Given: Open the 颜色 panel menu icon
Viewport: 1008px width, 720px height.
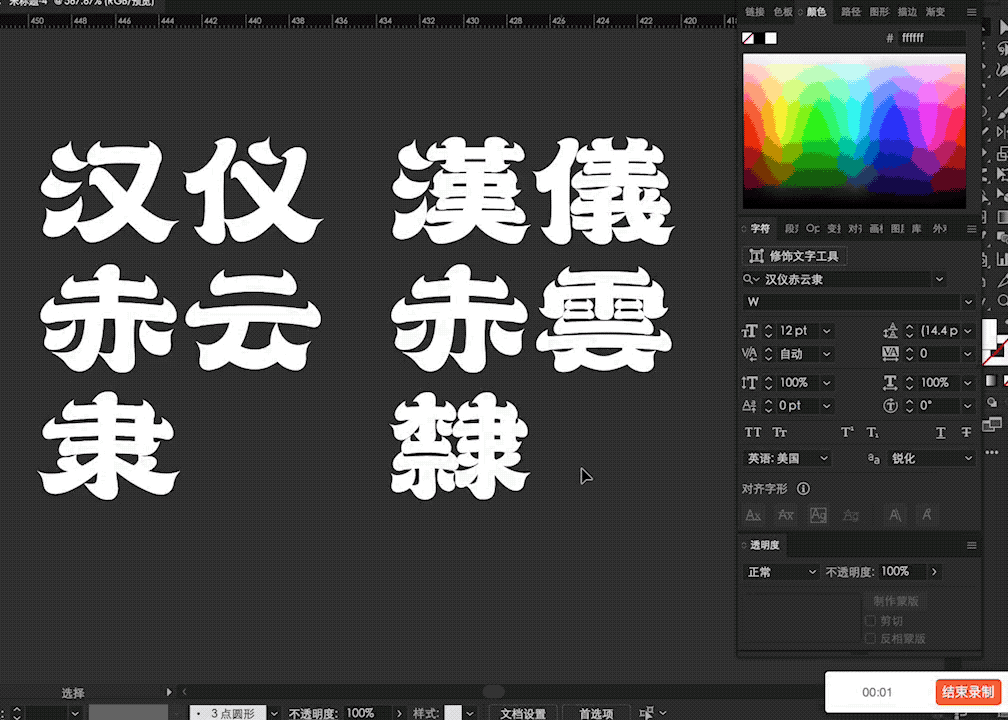Looking at the screenshot, I should 971,12.
